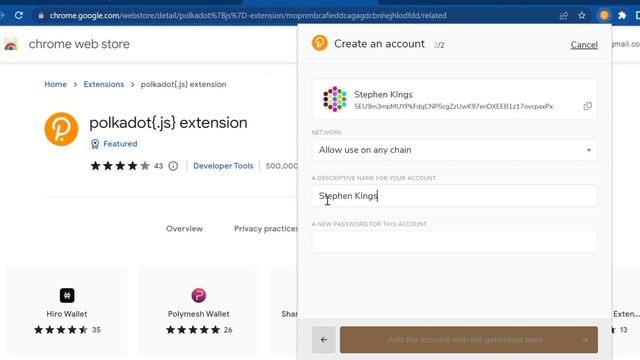Bookmark this page with the star icon
Image resolution: width=640 pixels, height=360 pixels.
pos(582,16)
